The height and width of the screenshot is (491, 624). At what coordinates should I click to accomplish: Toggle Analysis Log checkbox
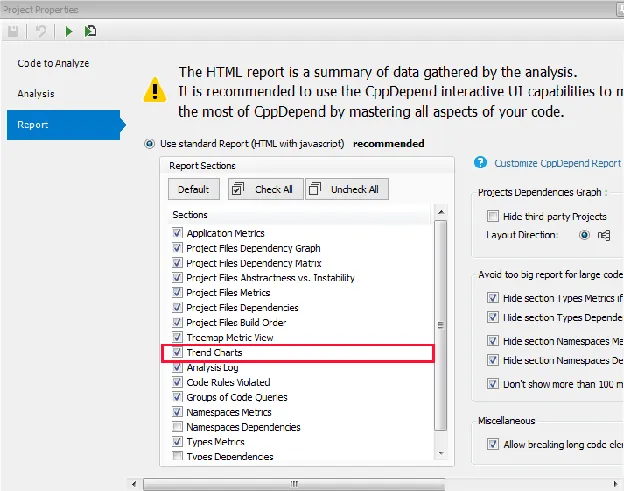[x=177, y=367]
